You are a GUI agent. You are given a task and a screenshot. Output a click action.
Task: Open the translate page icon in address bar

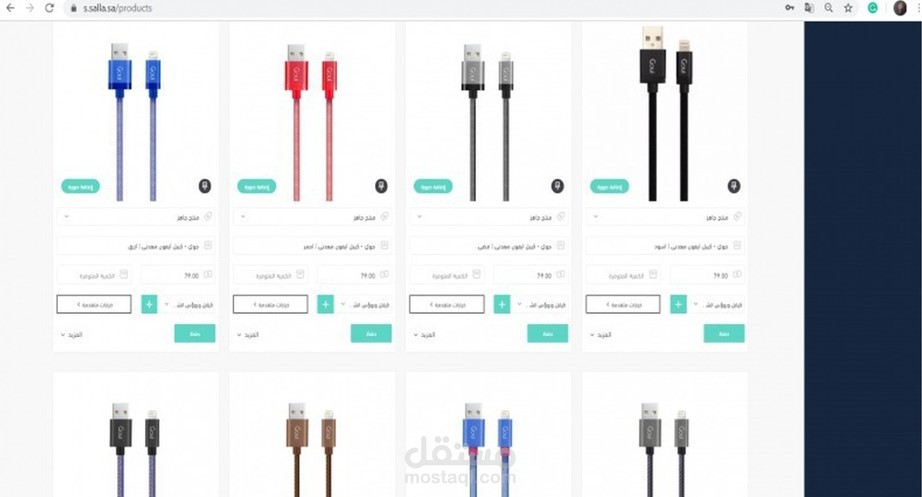(809, 8)
